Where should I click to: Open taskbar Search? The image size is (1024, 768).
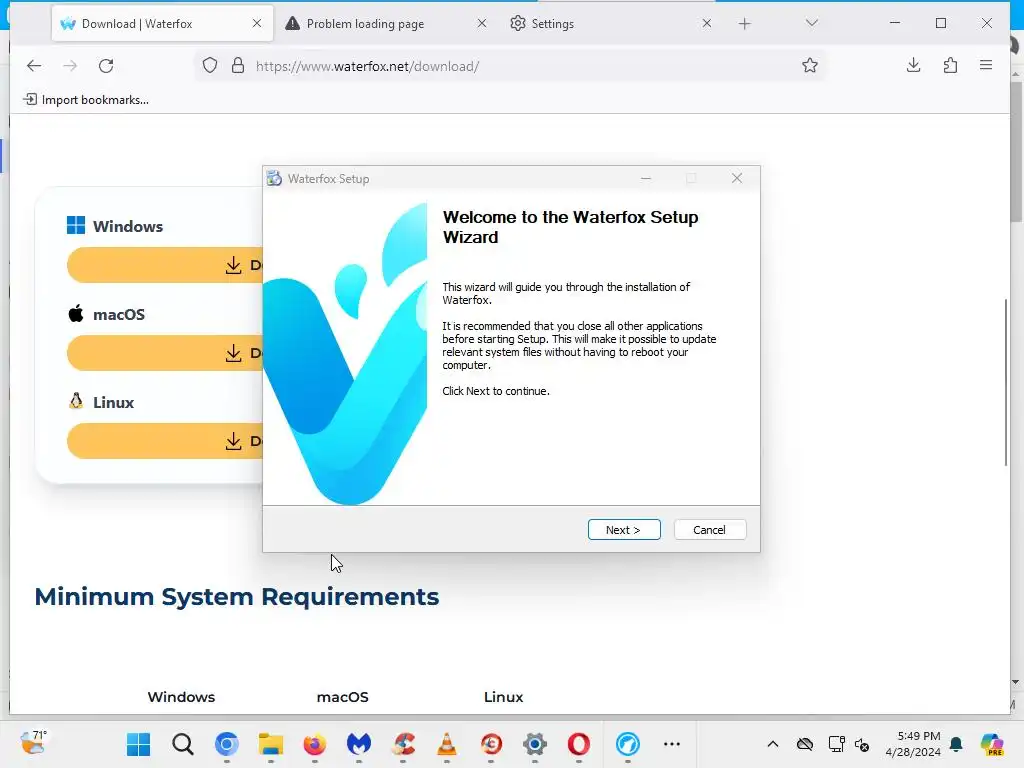click(x=183, y=744)
